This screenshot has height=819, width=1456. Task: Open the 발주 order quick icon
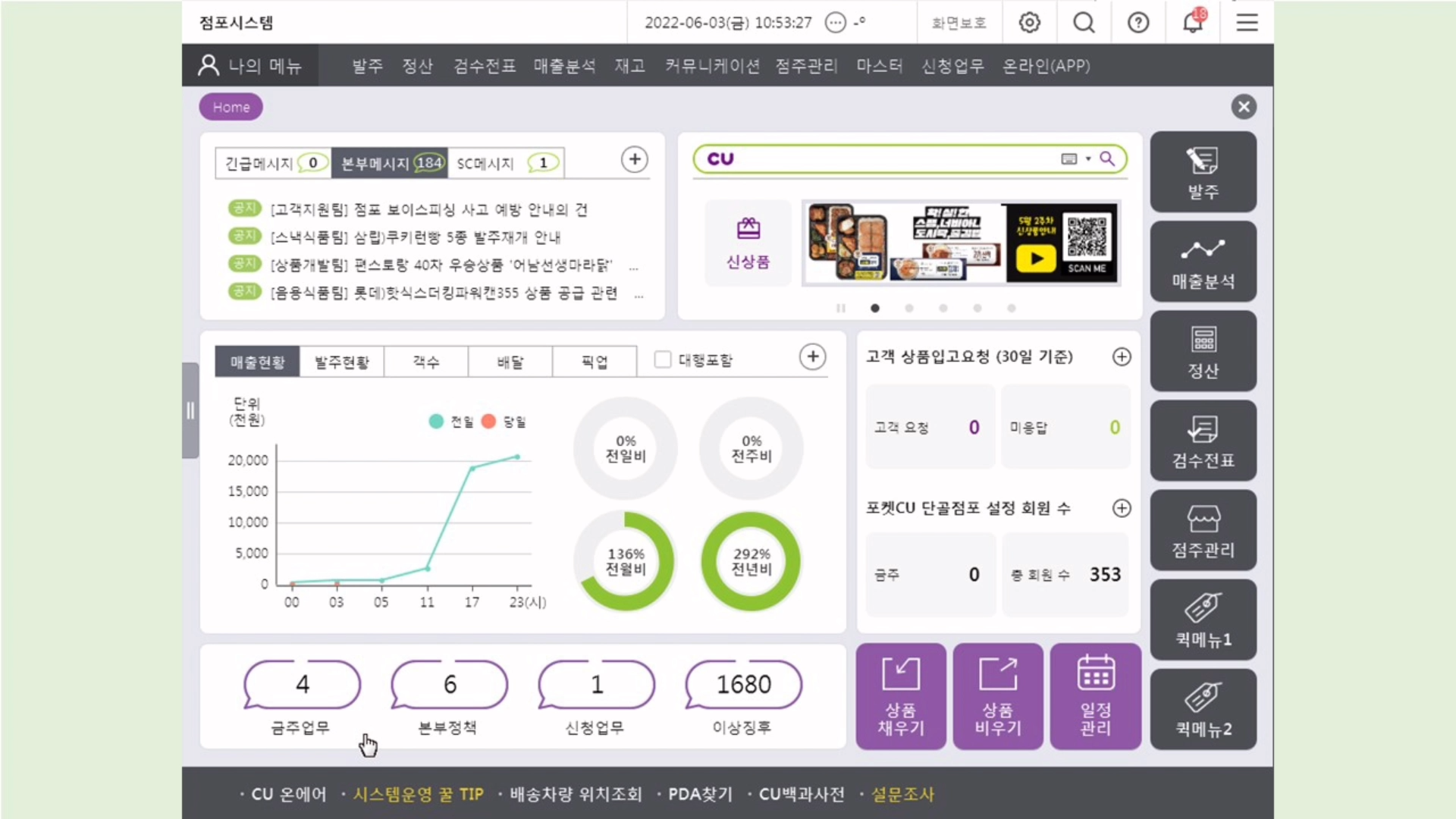click(x=1203, y=171)
